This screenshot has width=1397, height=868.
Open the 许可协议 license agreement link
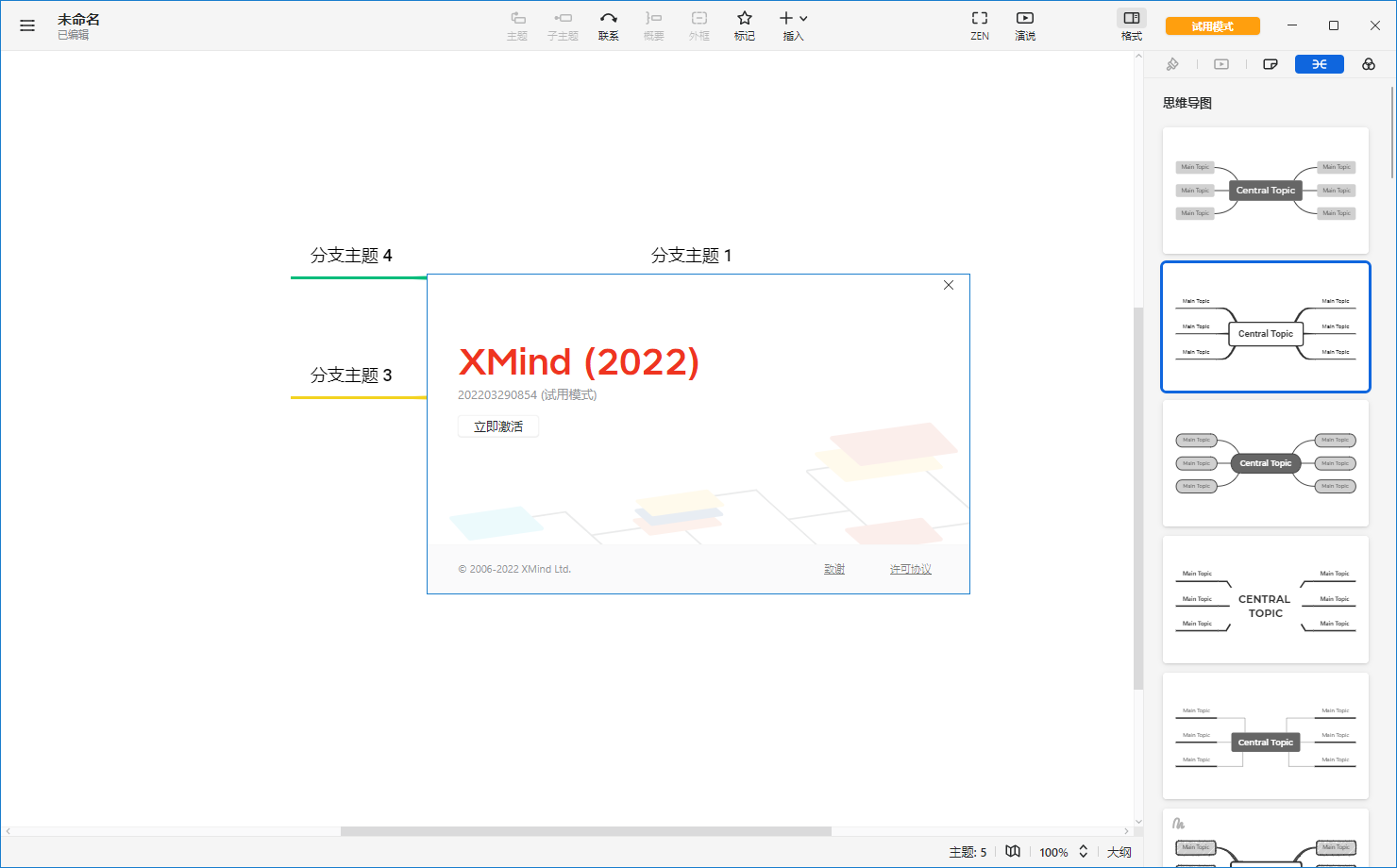909,568
